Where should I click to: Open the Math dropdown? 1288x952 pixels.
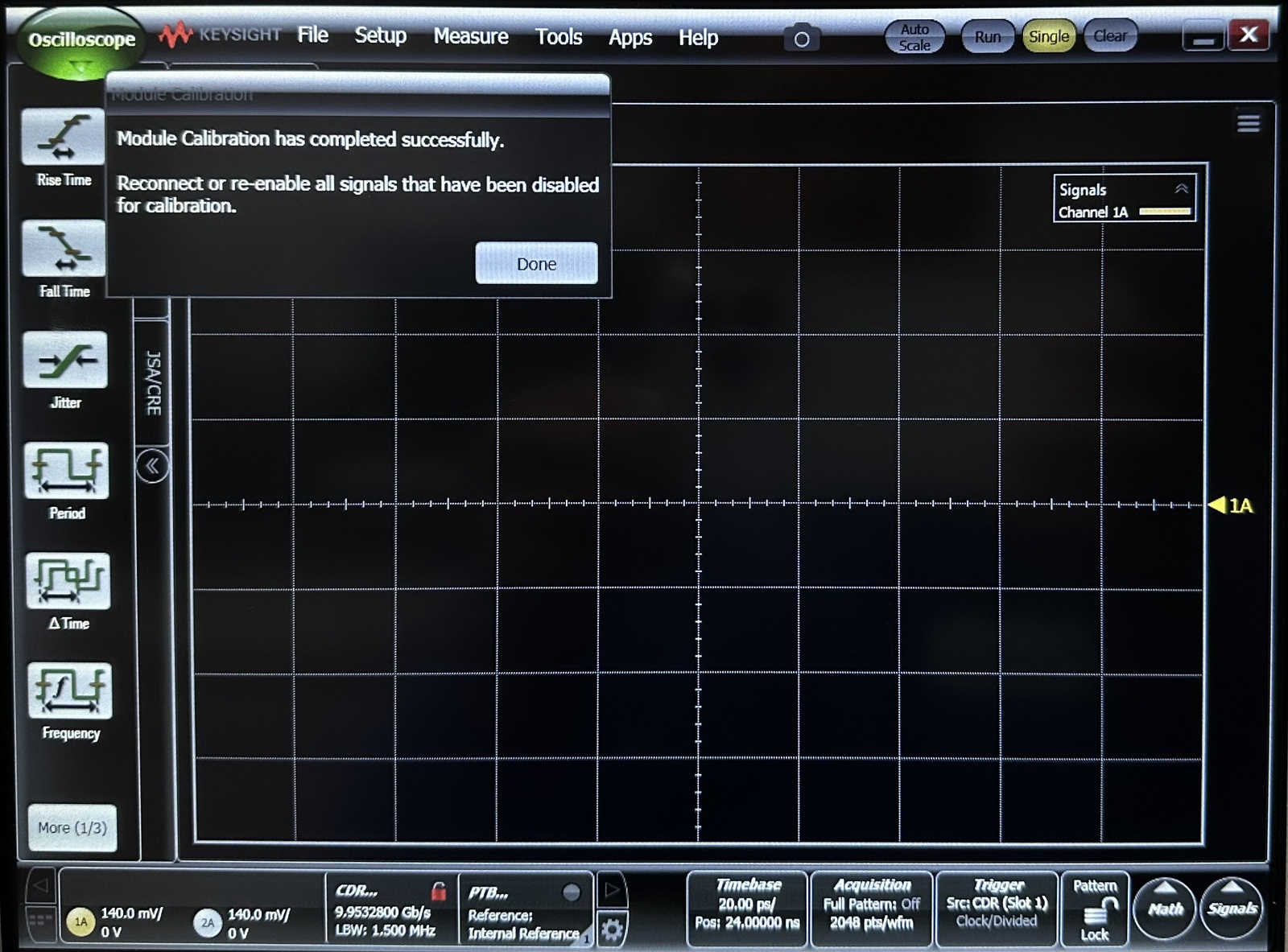click(1164, 909)
